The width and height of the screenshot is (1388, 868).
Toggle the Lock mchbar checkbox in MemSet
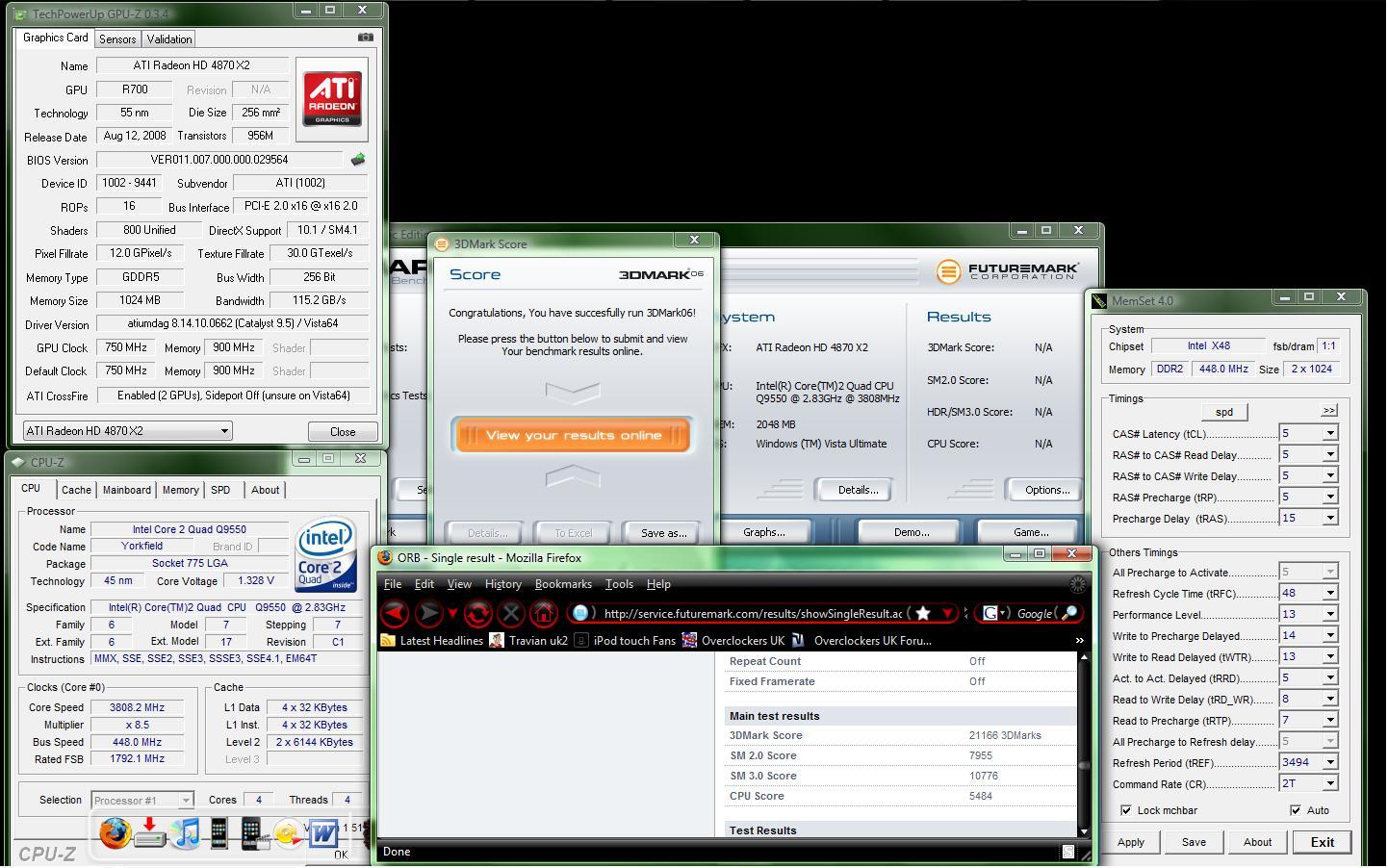point(1126,810)
